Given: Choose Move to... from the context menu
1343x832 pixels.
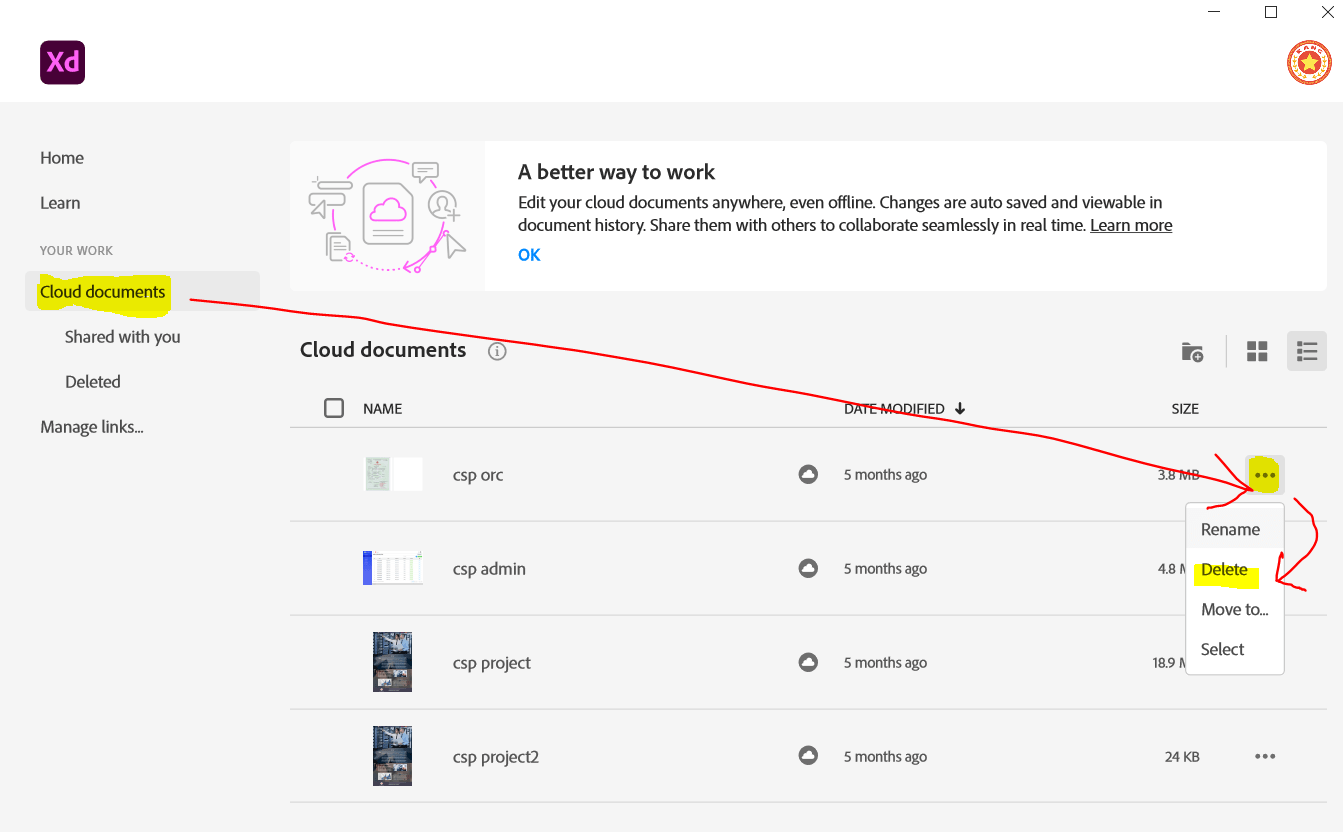Looking at the screenshot, I should click(x=1234, y=609).
